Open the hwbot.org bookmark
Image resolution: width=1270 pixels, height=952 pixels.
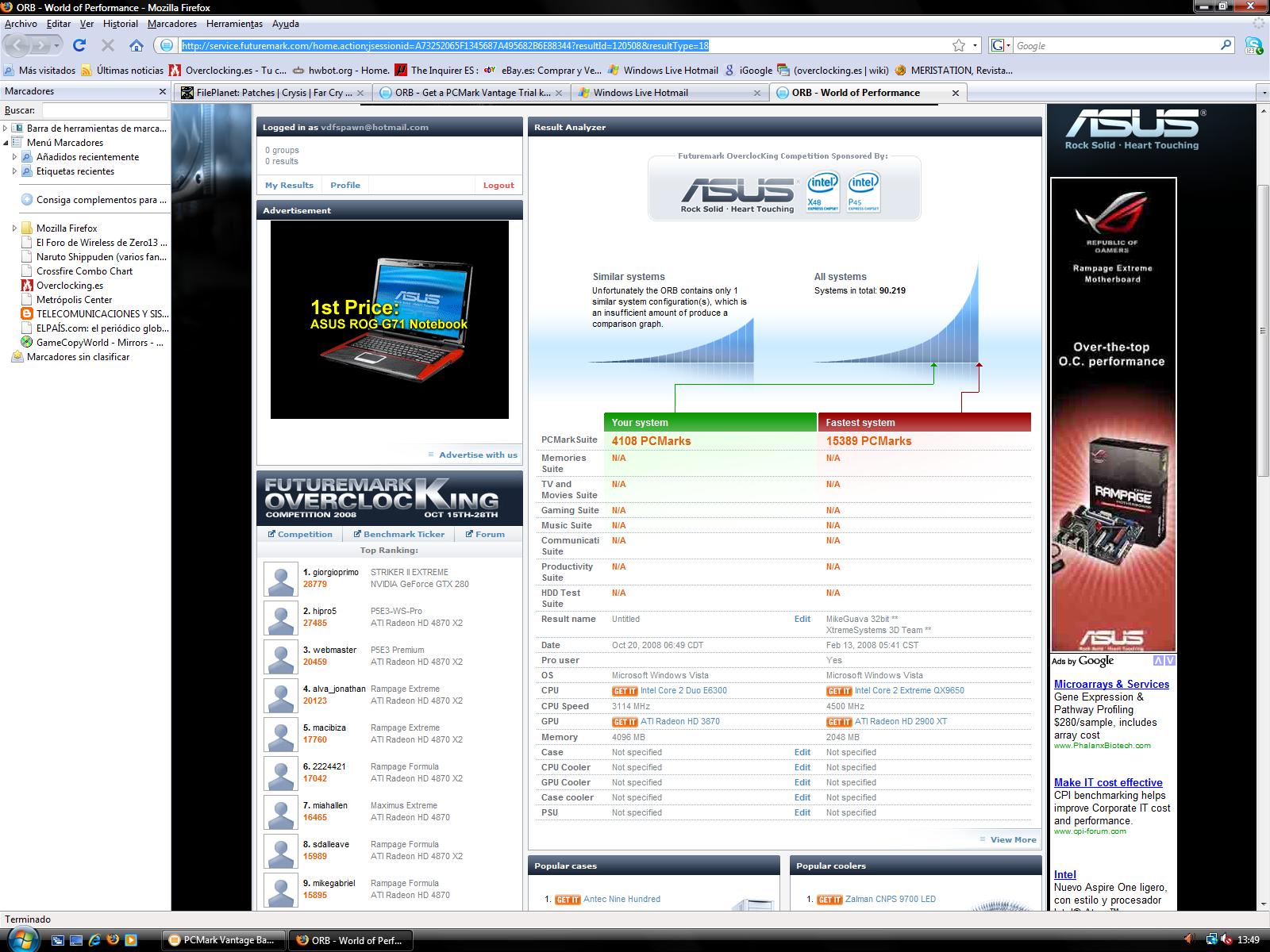coord(341,70)
